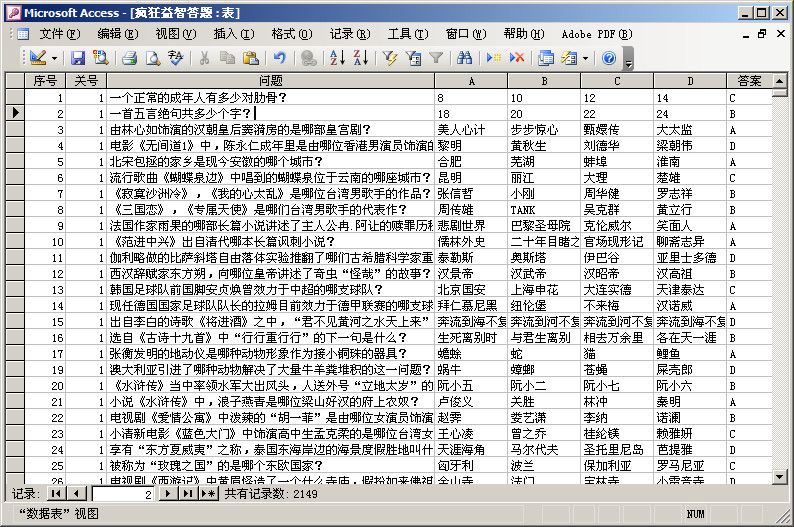Go to first record navigation button
Screen dimensions: 794x527
[x=56, y=494]
